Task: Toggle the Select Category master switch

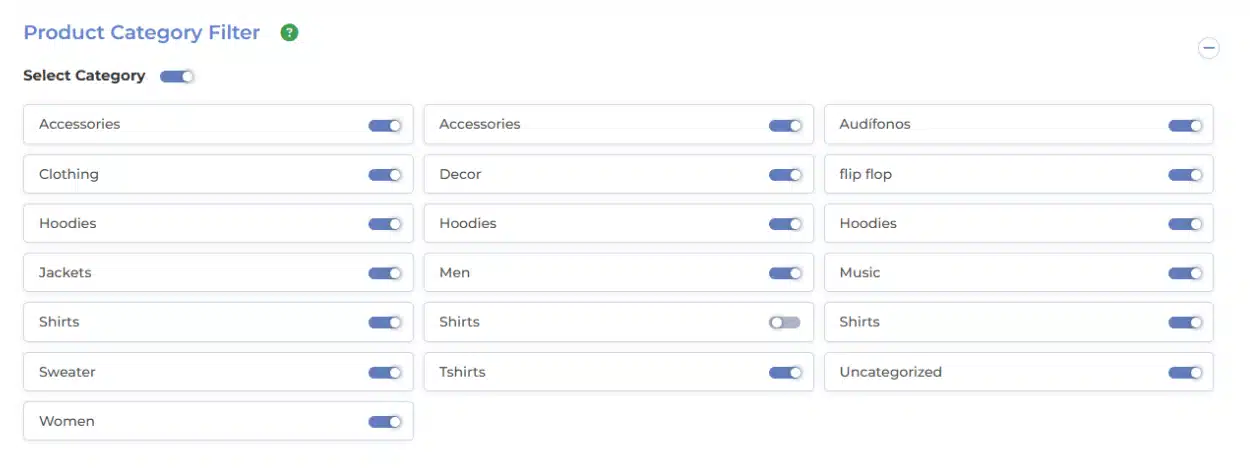Action: click(x=177, y=76)
